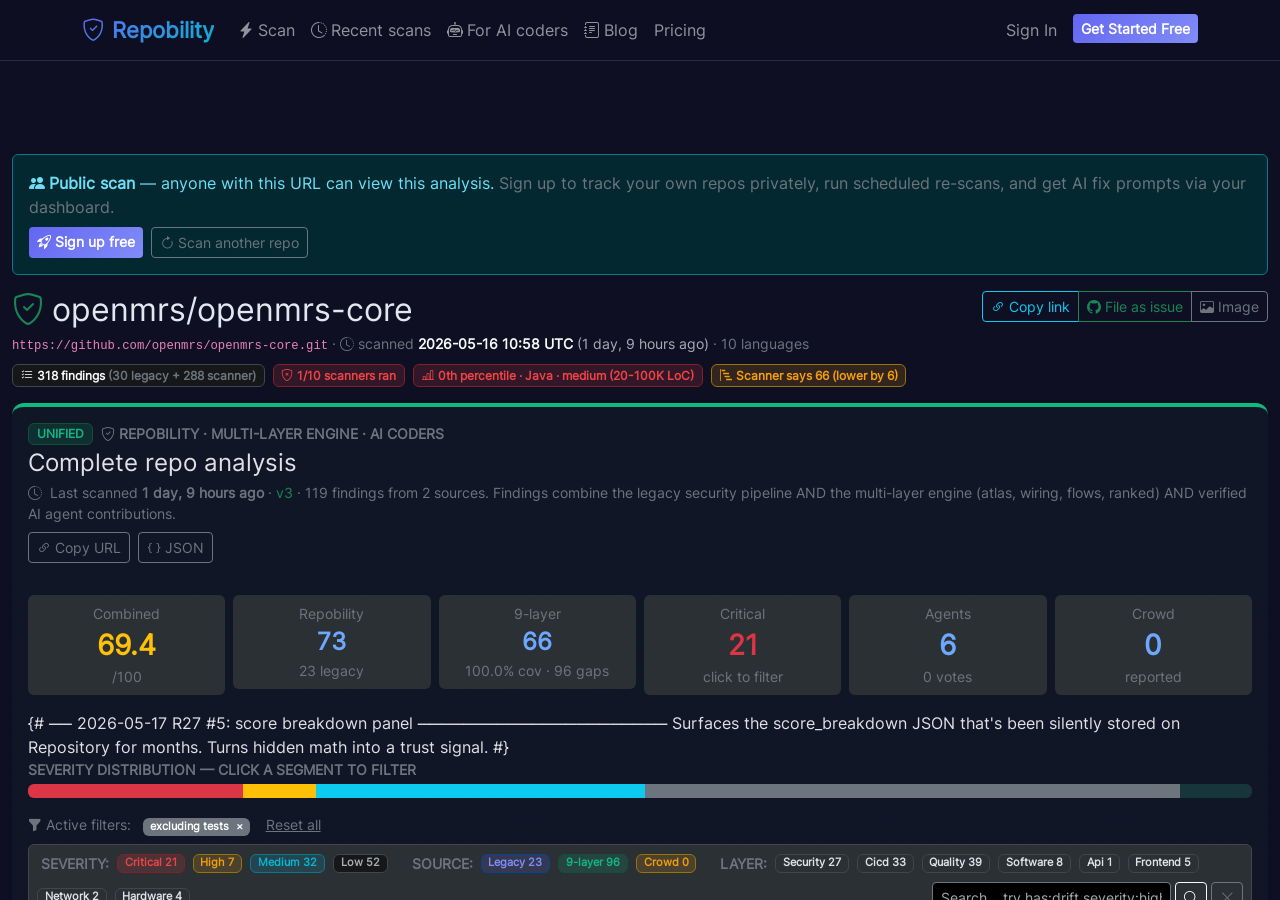This screenshot has width=1280, height=900.
Task: Click the cyan medium severity bar segment
Action: (480, 791)
